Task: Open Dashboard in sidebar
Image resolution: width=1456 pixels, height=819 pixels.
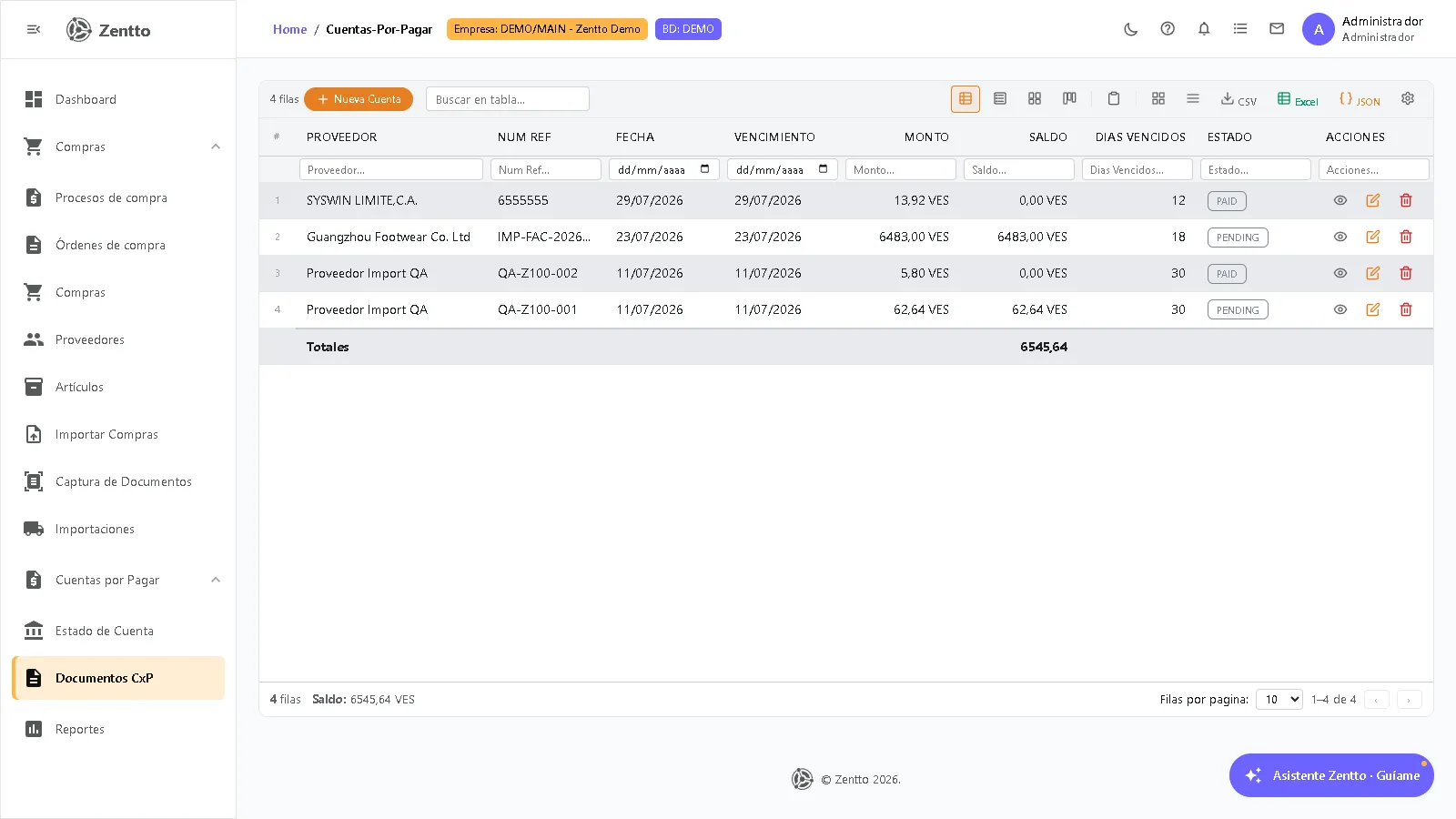Action: coord(118,99)
